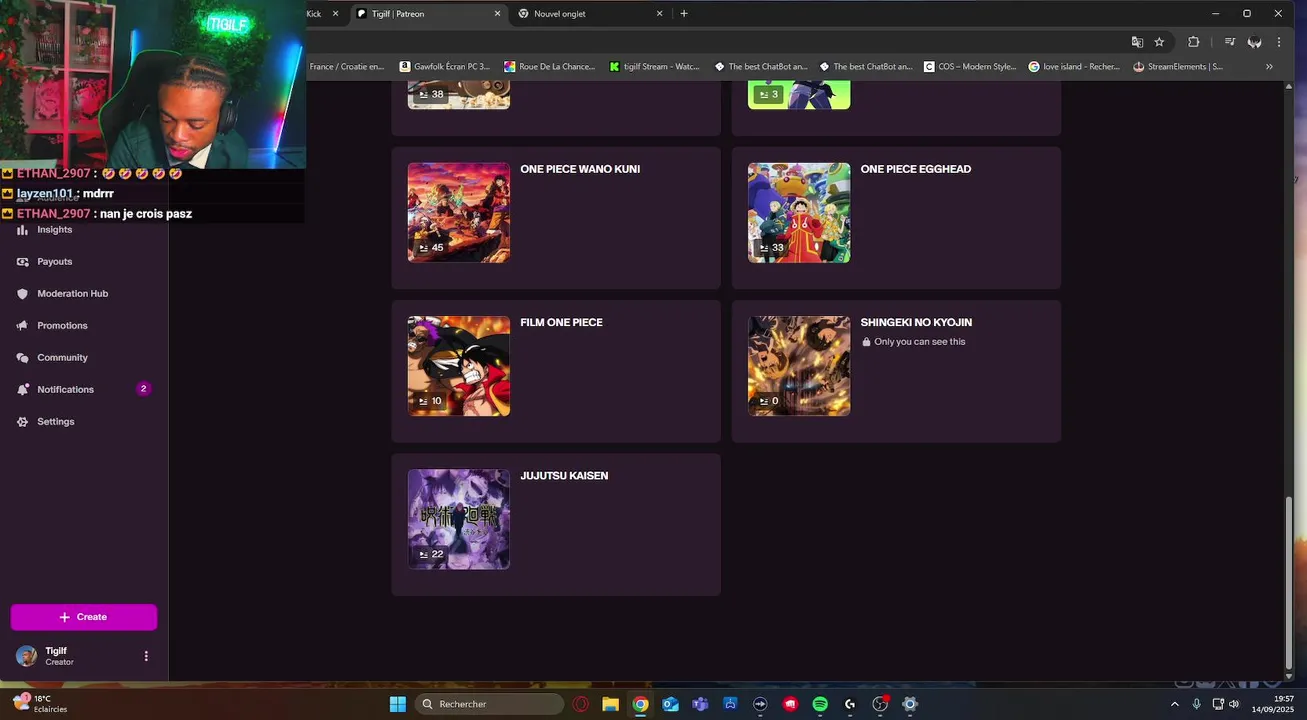Image resolution: width=1307 pixels, height=720 pixels.
Task: Expand the hidden system tray icons
Action: click(1175, 704)
